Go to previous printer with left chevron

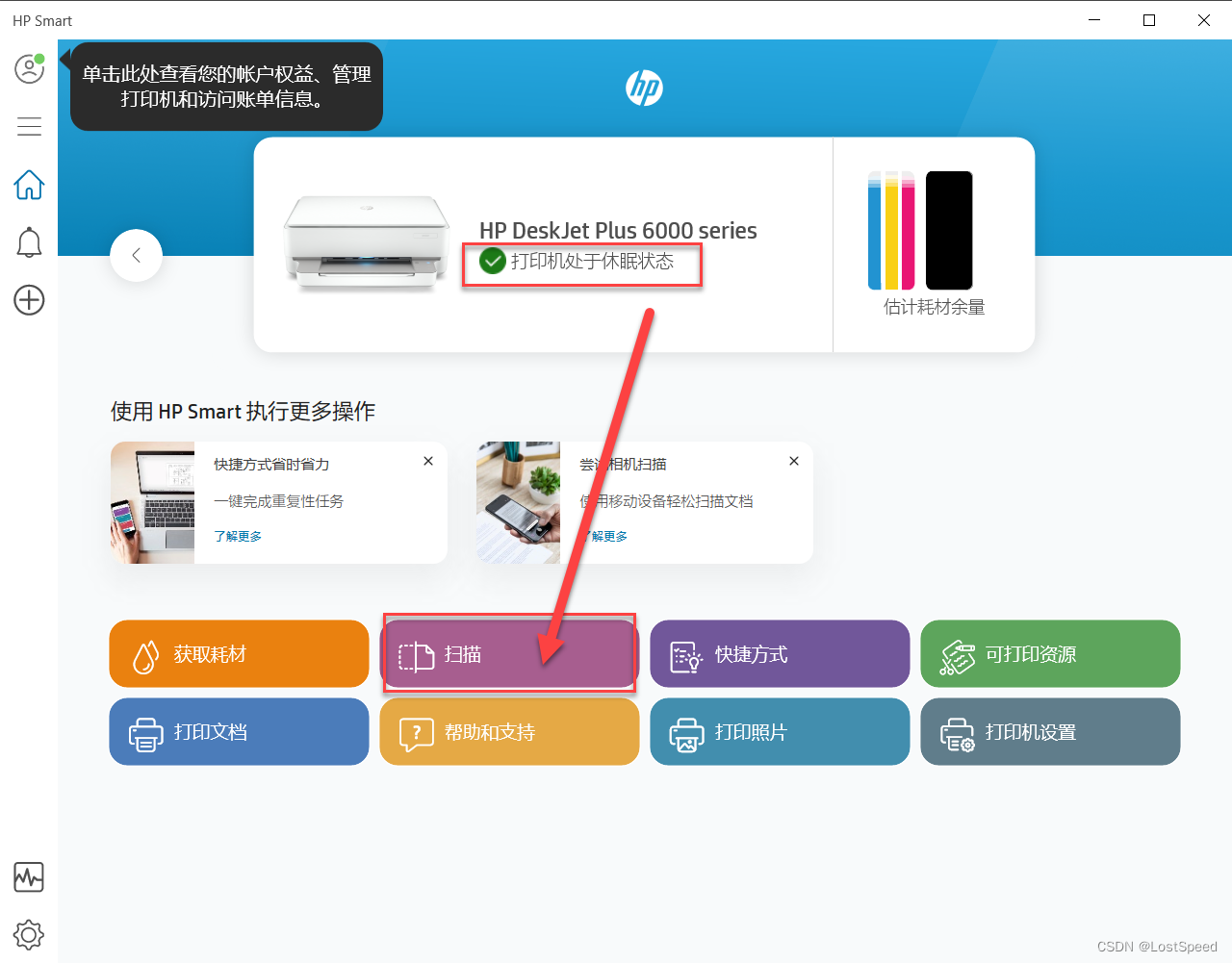point(136,255)
